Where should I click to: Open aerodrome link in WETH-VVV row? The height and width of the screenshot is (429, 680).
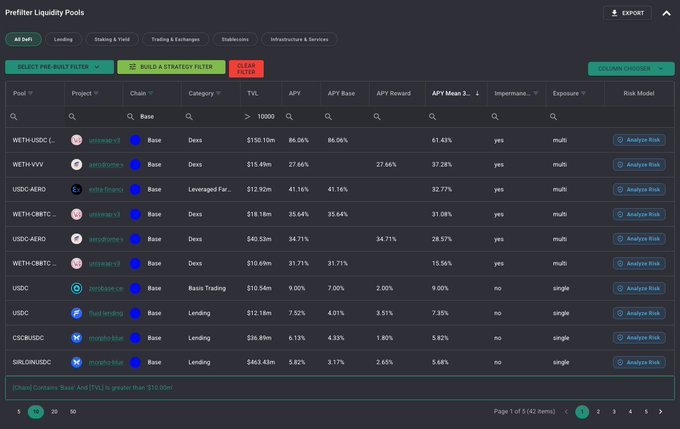(x=106, y=164)
